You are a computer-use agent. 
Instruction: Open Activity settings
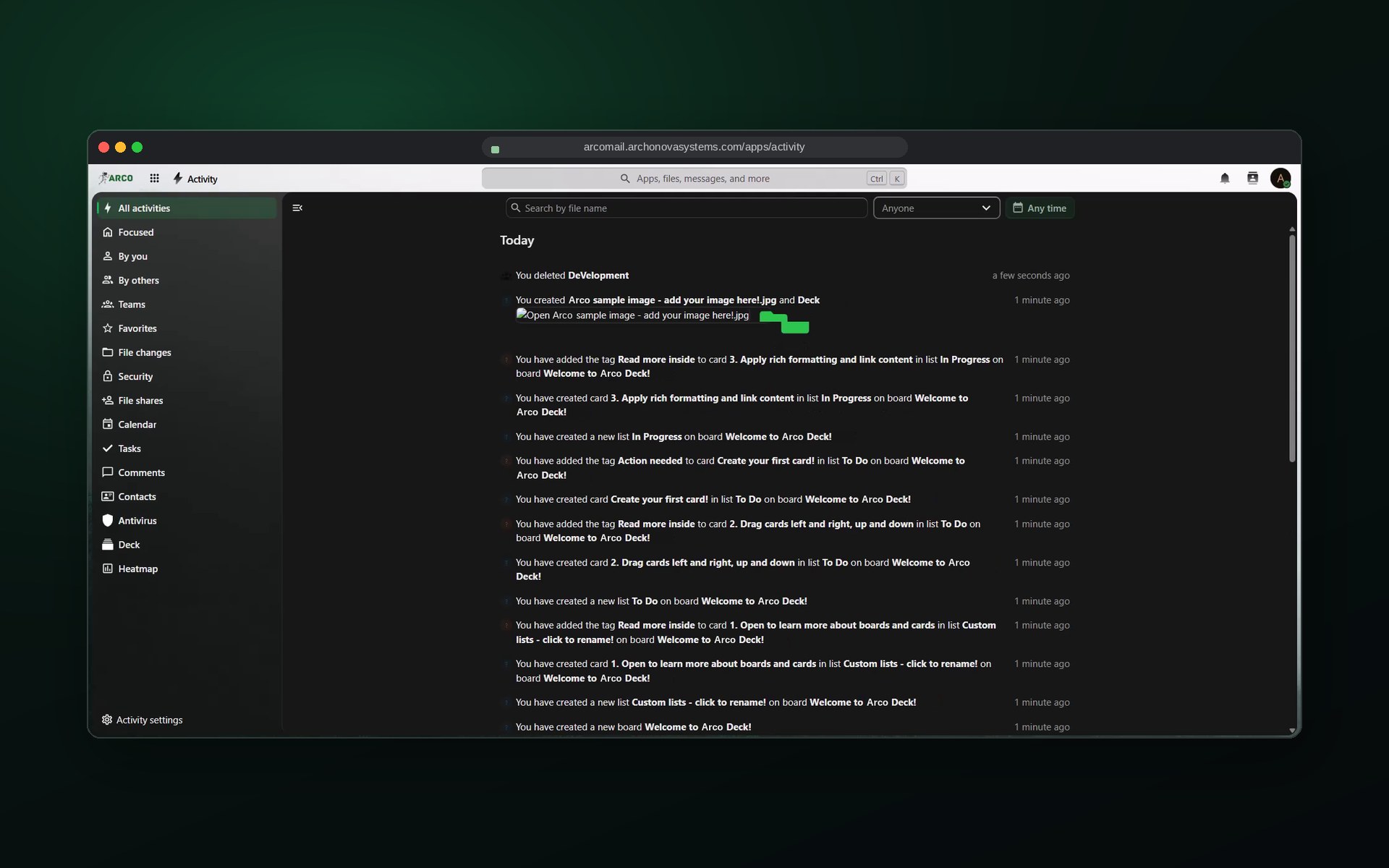click(143, 720)
